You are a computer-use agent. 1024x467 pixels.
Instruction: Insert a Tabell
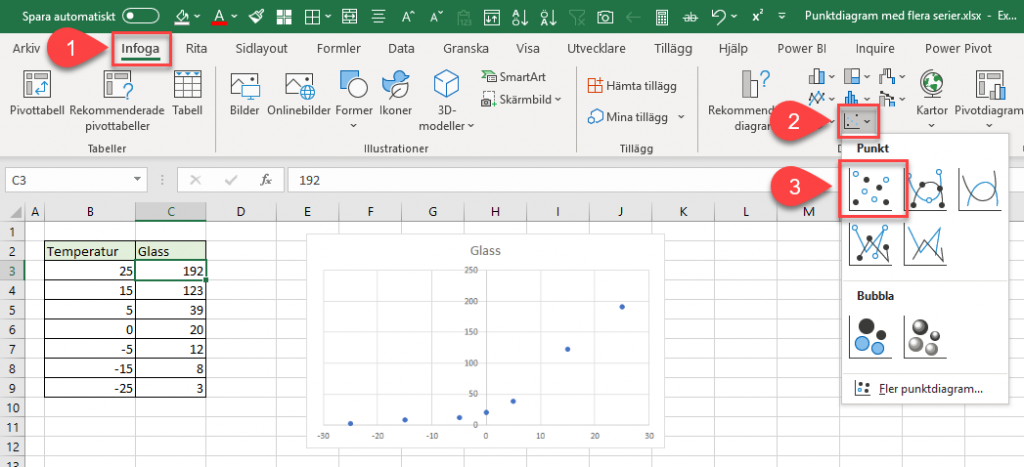[187, 93]
